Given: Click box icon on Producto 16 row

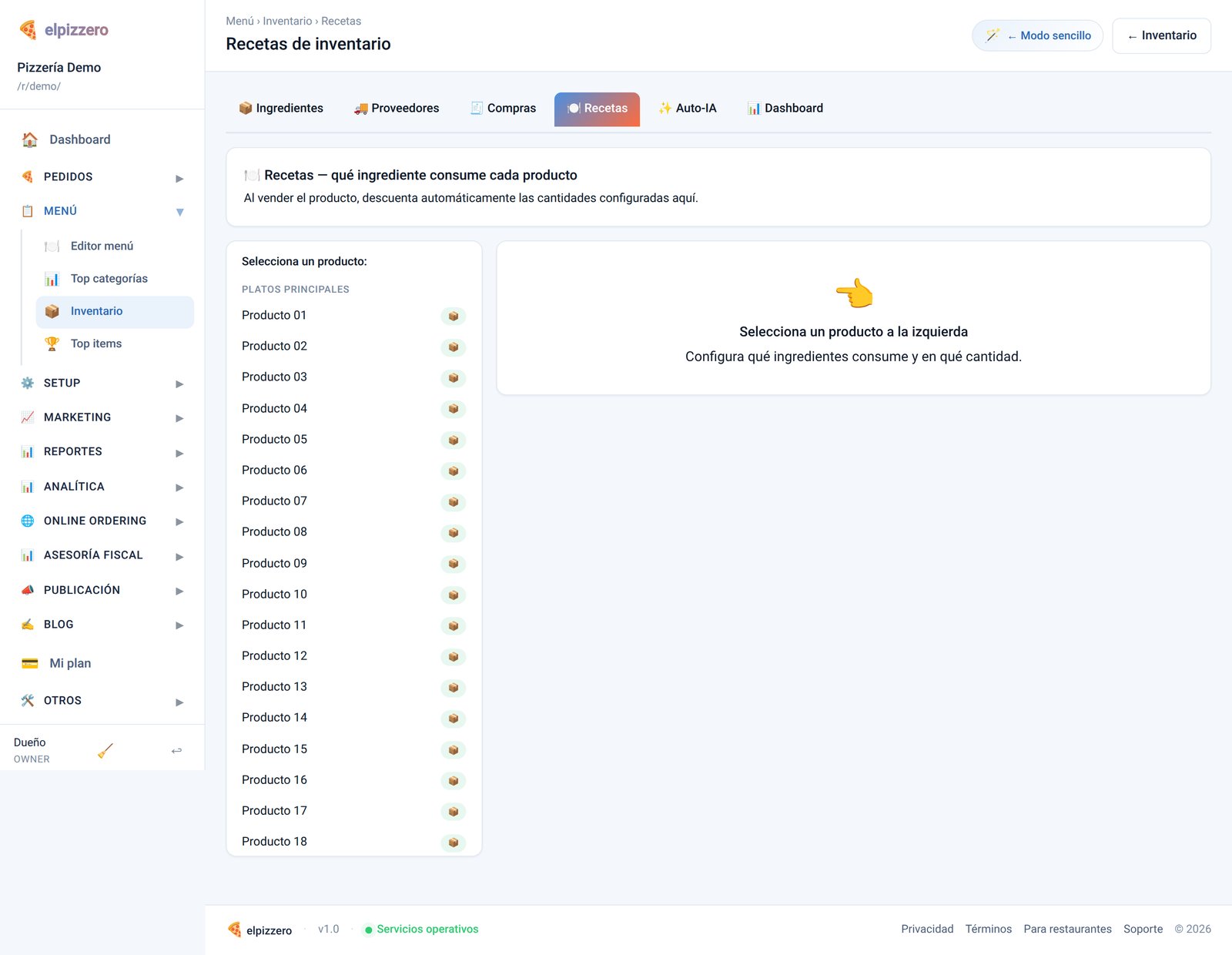Looking at the screenshot, I should point(454,780).
